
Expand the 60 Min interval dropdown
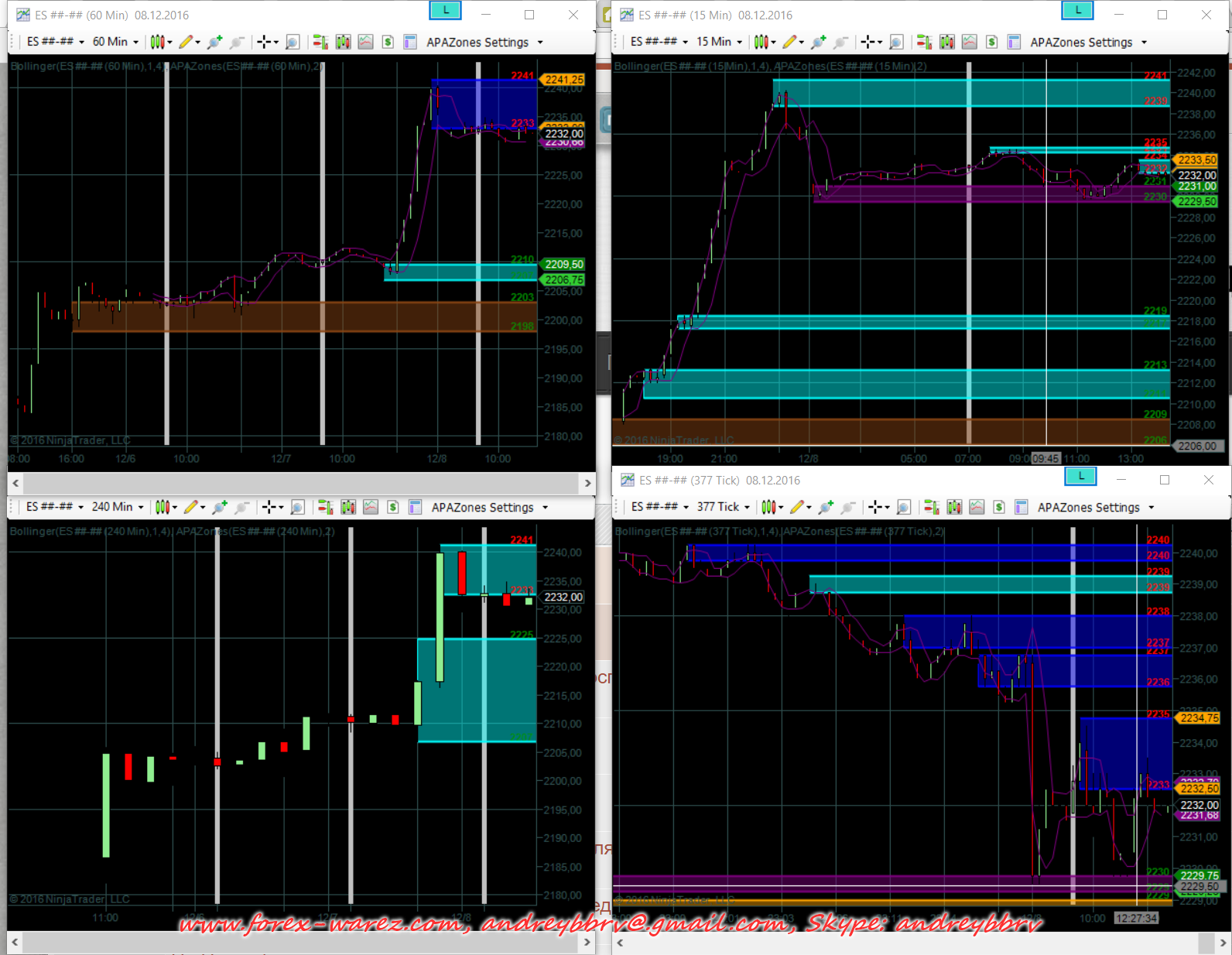pyautogui.click(x=116, y=42)
